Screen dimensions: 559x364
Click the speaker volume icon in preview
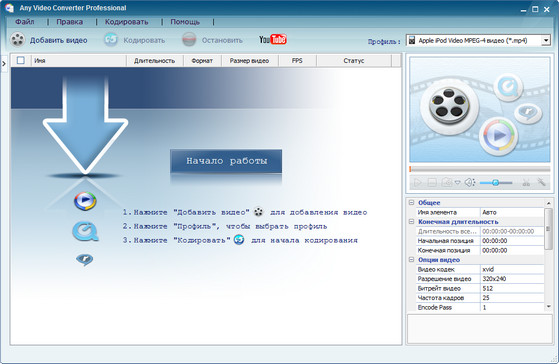pyautogui.click(x=470, y=183)
